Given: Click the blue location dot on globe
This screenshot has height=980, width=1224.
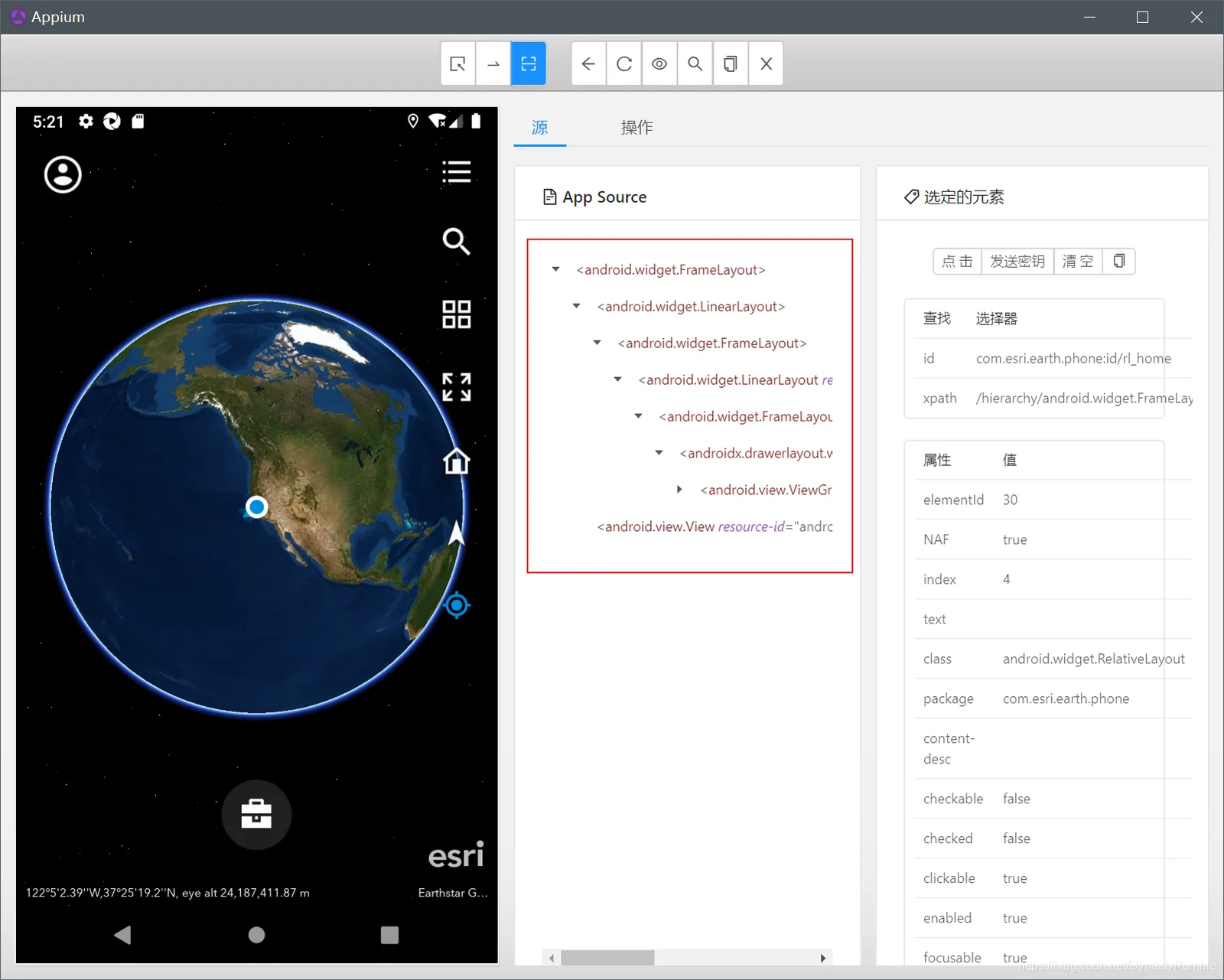Looking at the screenshot, I should [x=257, y=506].
